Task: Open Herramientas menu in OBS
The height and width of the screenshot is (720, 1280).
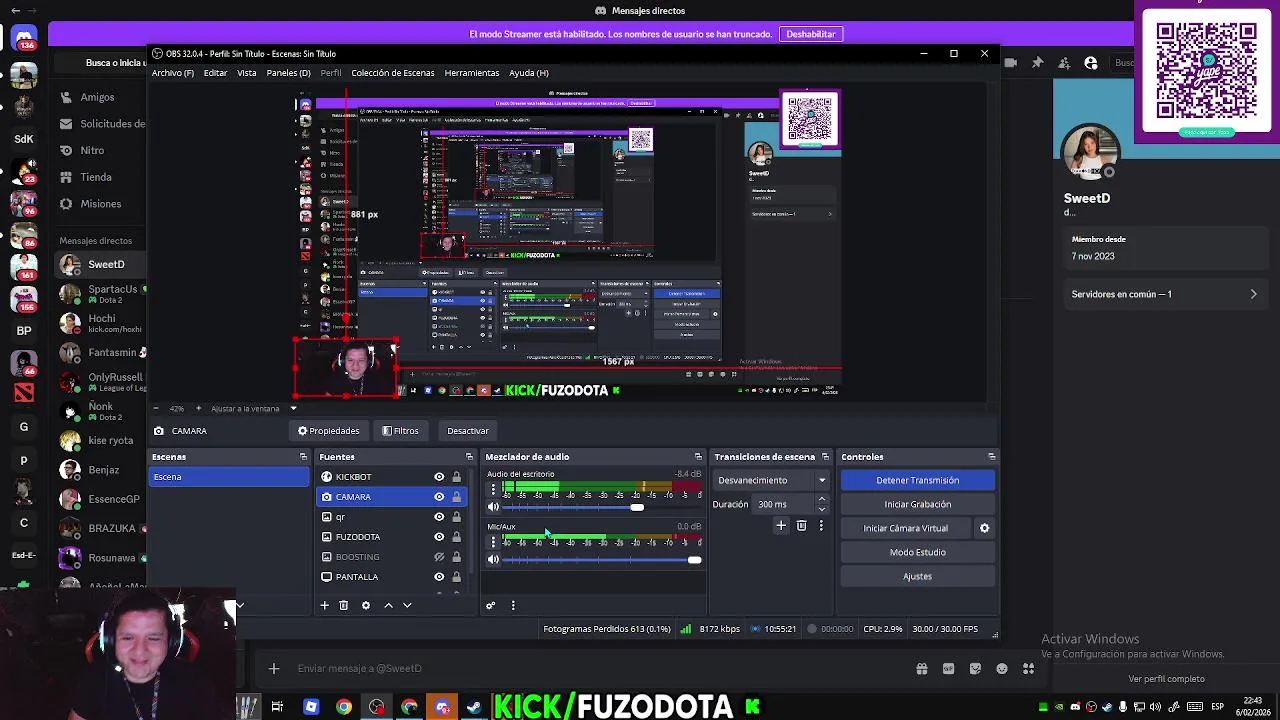Action: [472, 73]
